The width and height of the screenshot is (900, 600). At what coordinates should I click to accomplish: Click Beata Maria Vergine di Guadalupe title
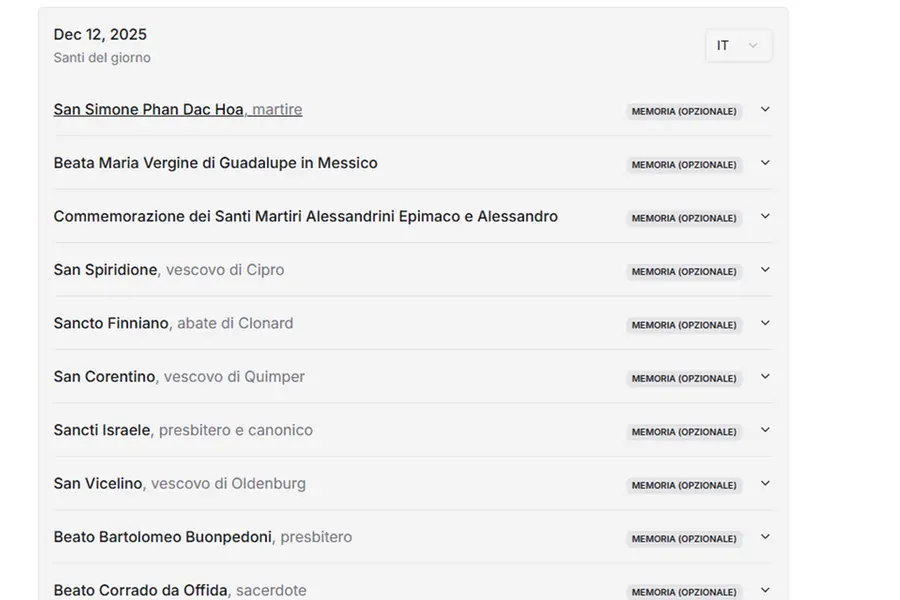coord(215,163)
